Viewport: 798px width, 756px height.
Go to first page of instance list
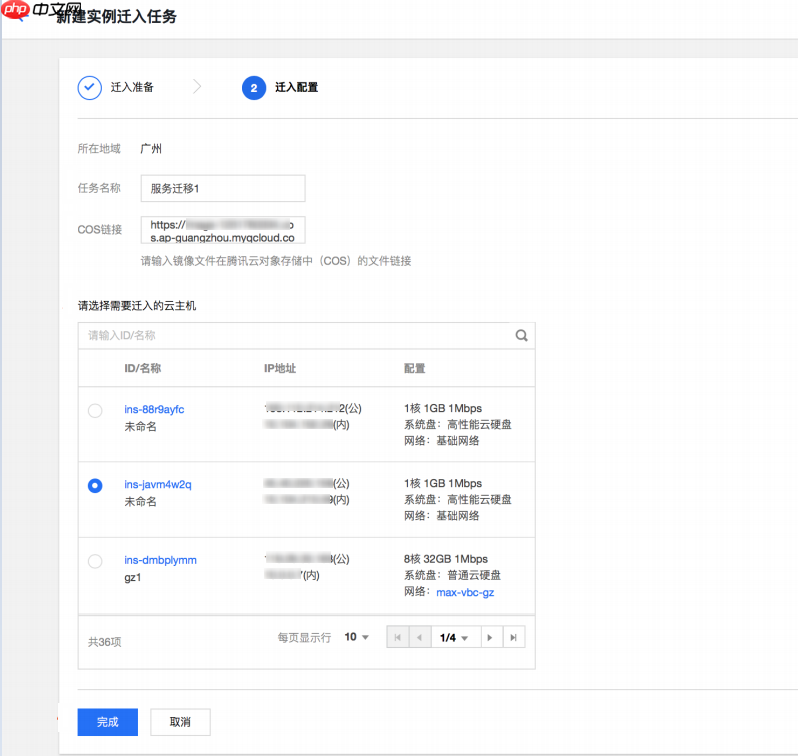(x=398, y=637)
